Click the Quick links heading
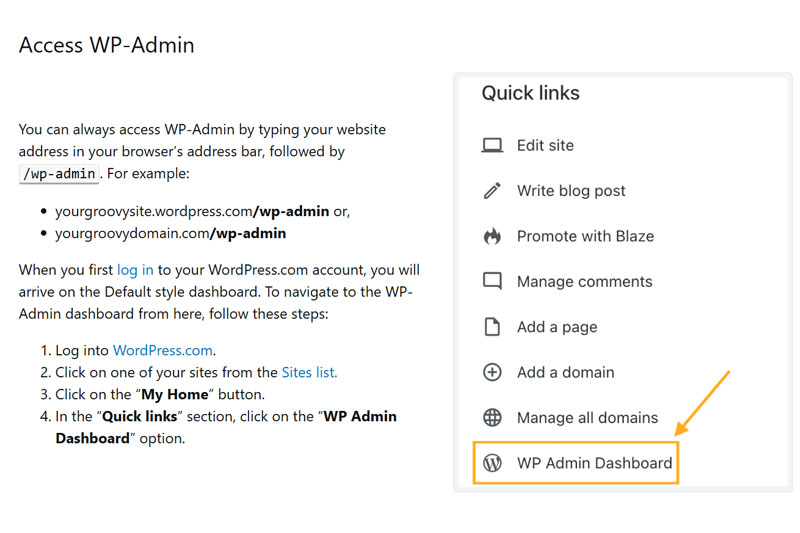The image size is (800, 533). tap(531, 93)
